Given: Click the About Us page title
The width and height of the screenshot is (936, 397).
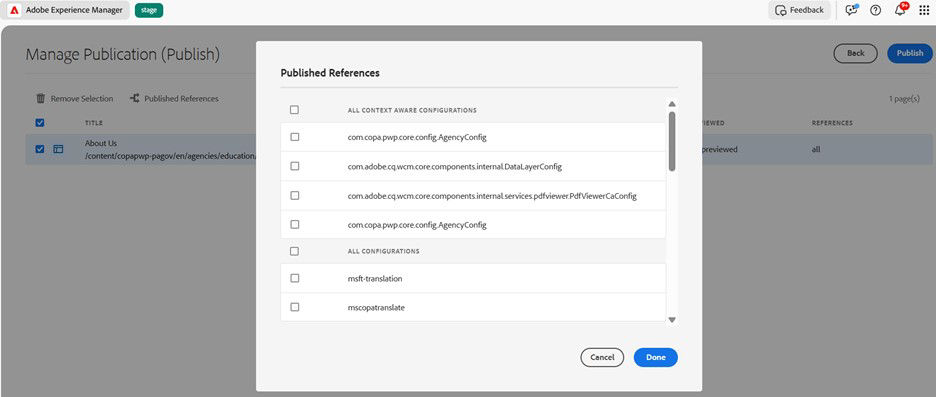Looking at the screenshot, I should [x=101, y=143].
